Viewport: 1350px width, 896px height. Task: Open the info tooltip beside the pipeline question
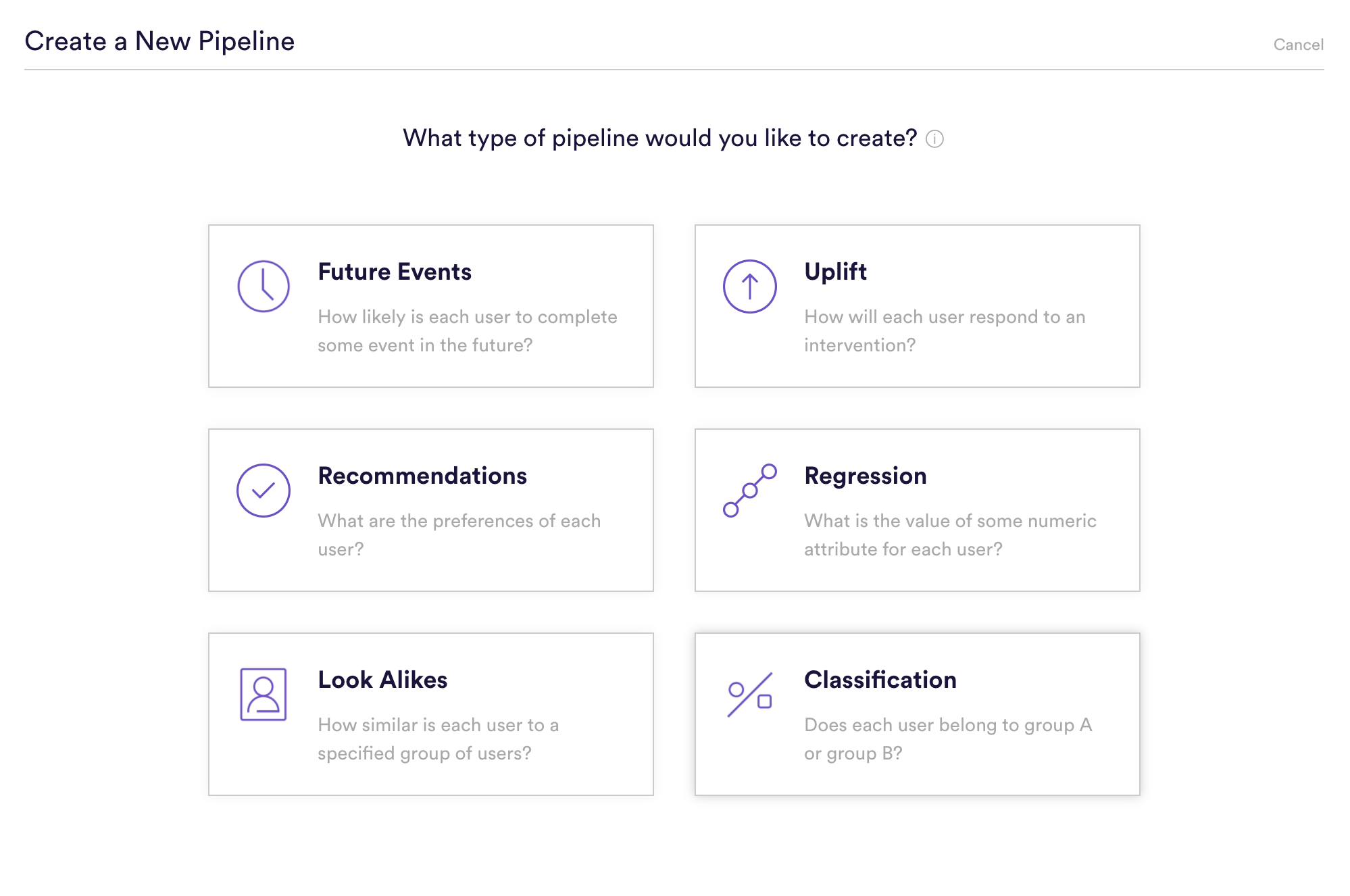tap(934, 139)
